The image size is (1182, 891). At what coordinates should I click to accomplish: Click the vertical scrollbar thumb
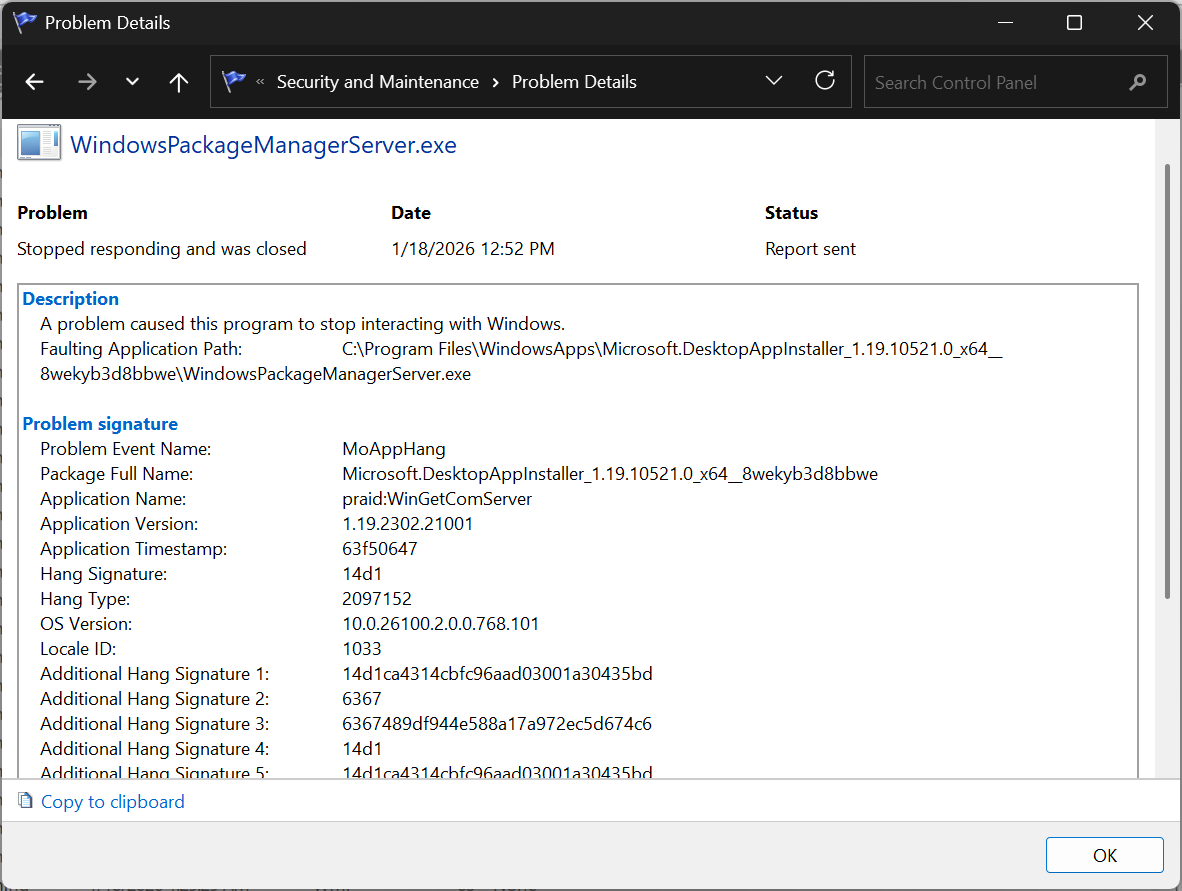(1168, 381)
